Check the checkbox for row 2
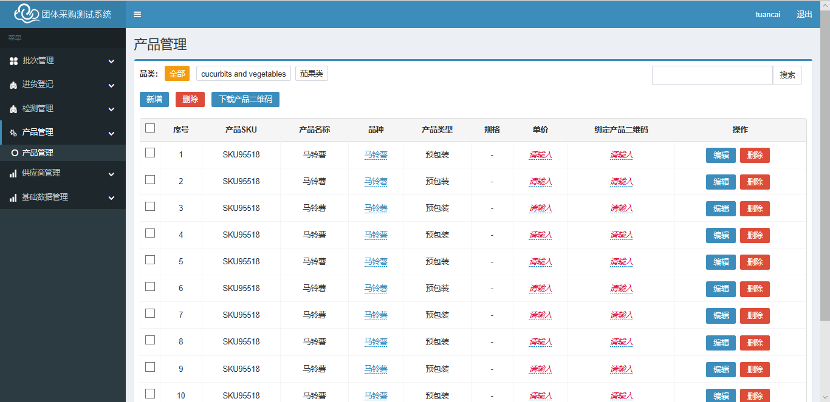 click(x=150, y=179)
